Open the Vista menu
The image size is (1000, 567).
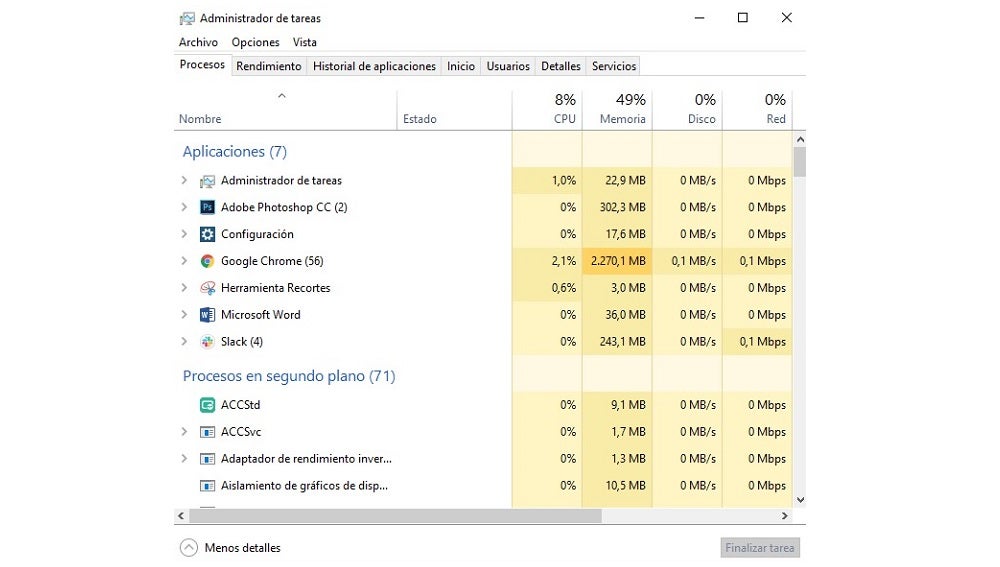pos(305,42)
